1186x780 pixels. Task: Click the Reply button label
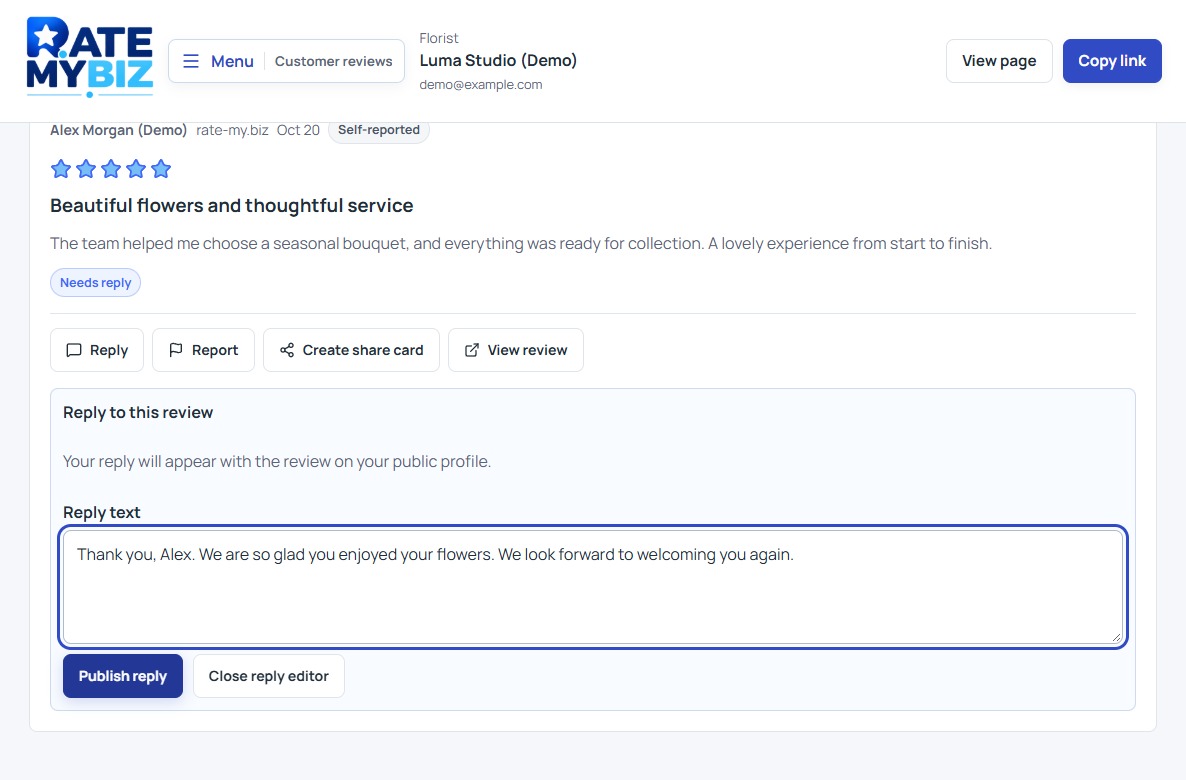coord(109,350)
